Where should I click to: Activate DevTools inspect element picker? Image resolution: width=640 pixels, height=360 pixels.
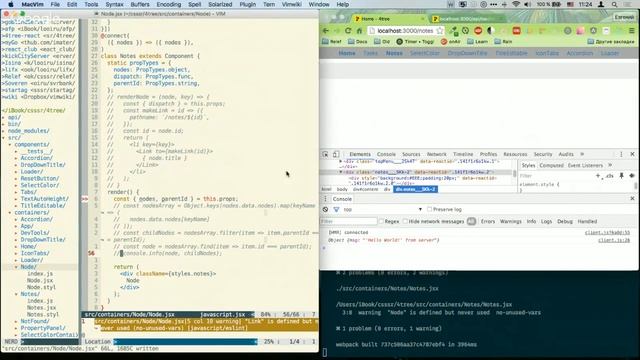click(x=325, y=154)
